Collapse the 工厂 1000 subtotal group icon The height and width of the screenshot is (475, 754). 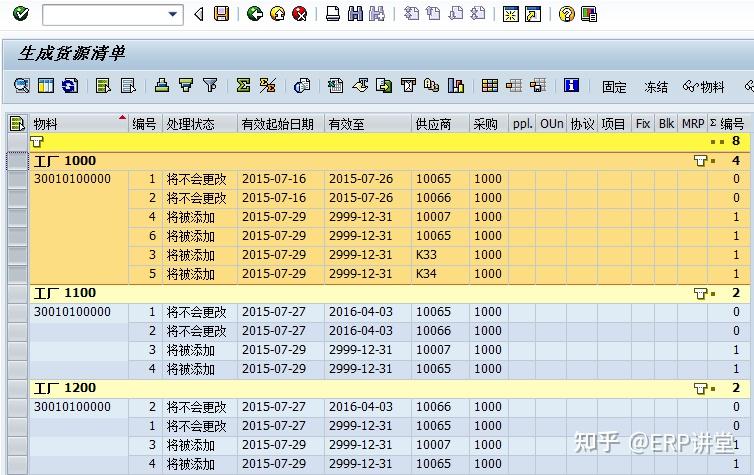click(x=701, y=161)
